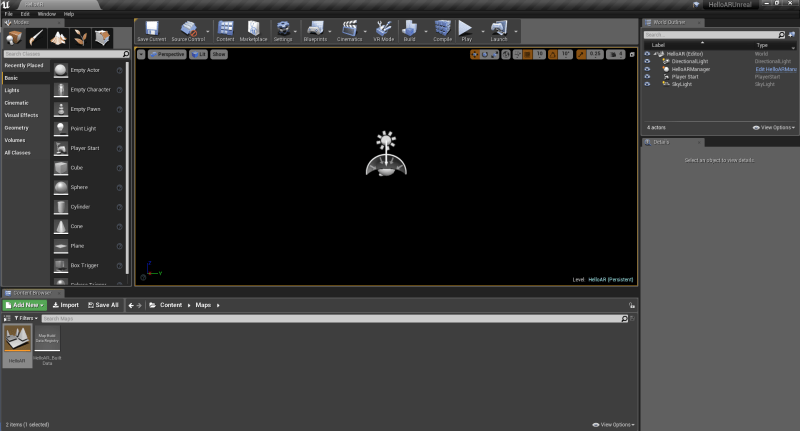Open Source Control from toolbar
800x431 pixels.
(x=188, y=31)
